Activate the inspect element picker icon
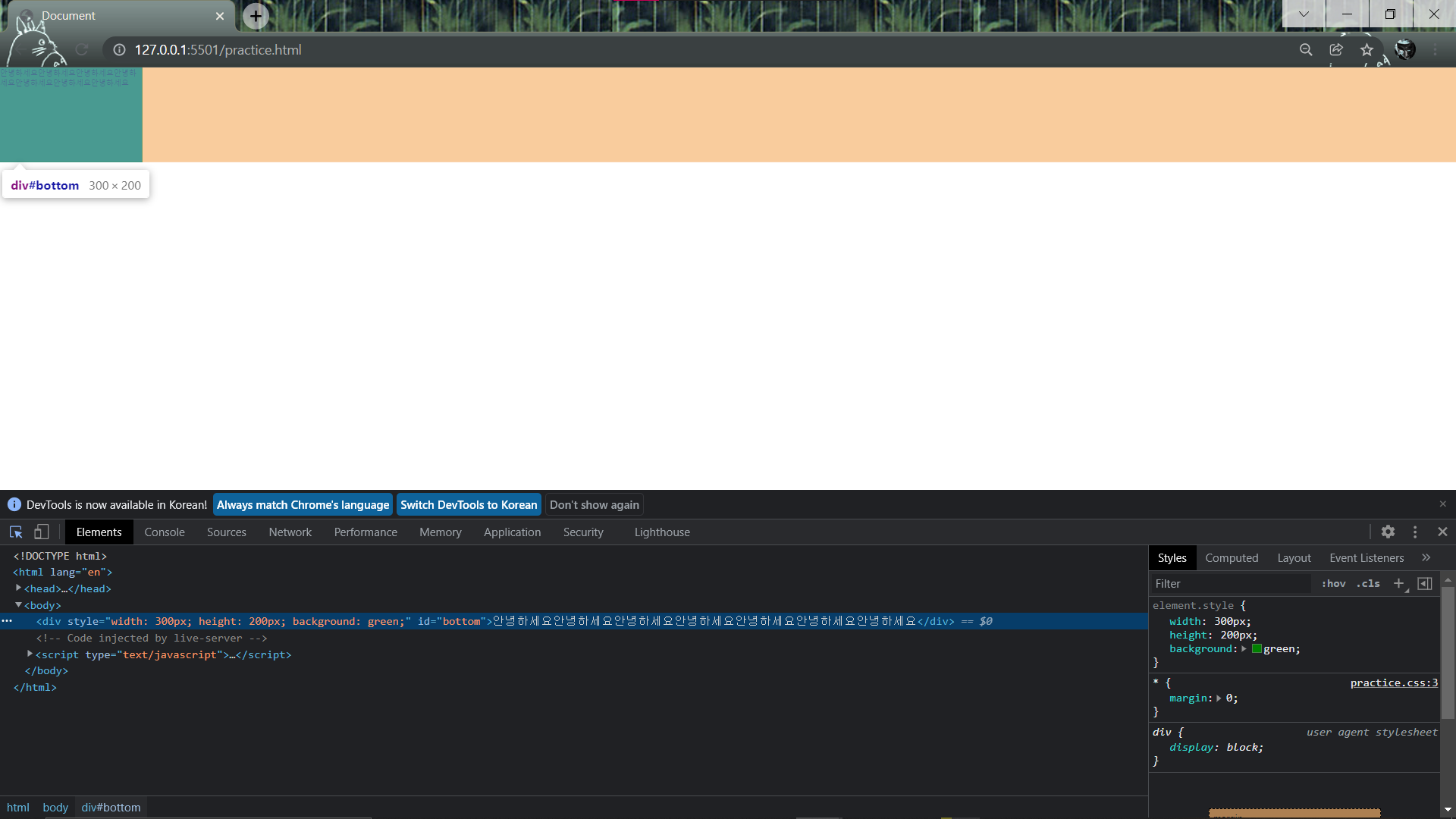The image size is (1456, 819). tap(16, 532)
